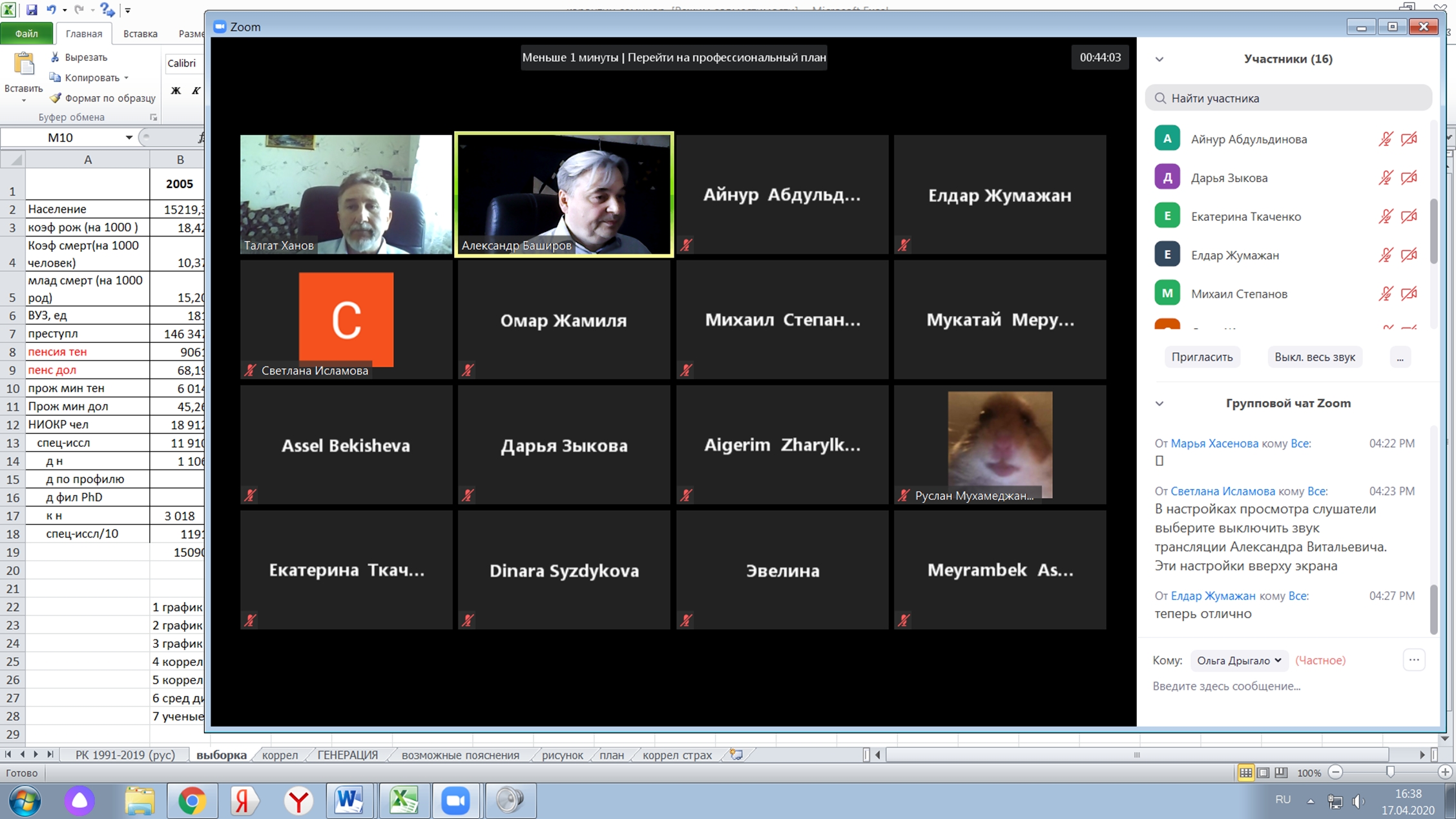This screenshot has height=819, width=1456.
Task: Click Выкл. весь звук button
Action: click(1315, 357)
